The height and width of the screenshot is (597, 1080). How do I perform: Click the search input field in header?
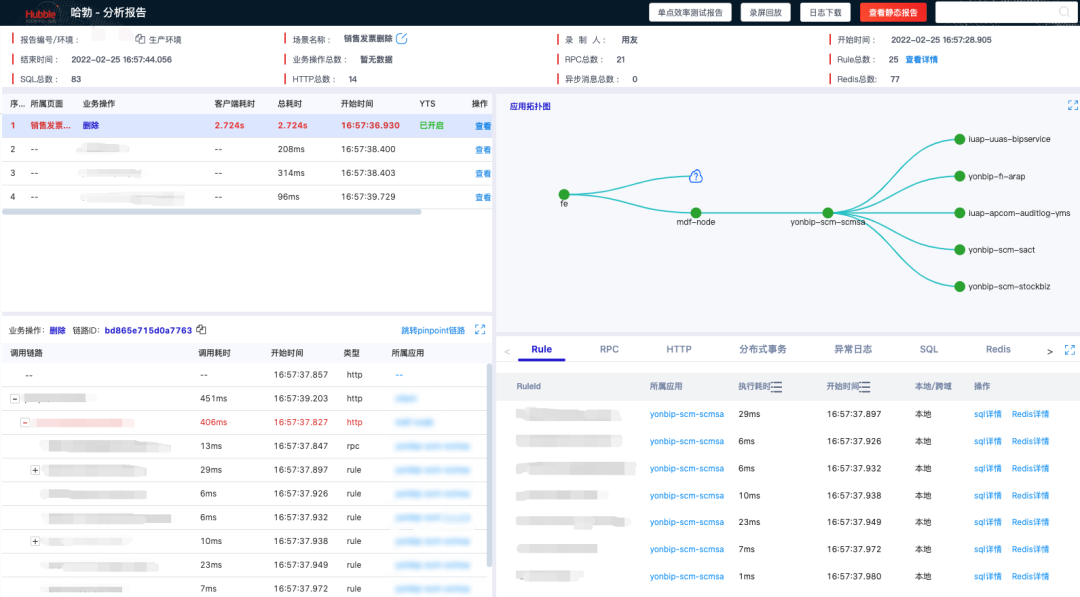coord(997,12)
